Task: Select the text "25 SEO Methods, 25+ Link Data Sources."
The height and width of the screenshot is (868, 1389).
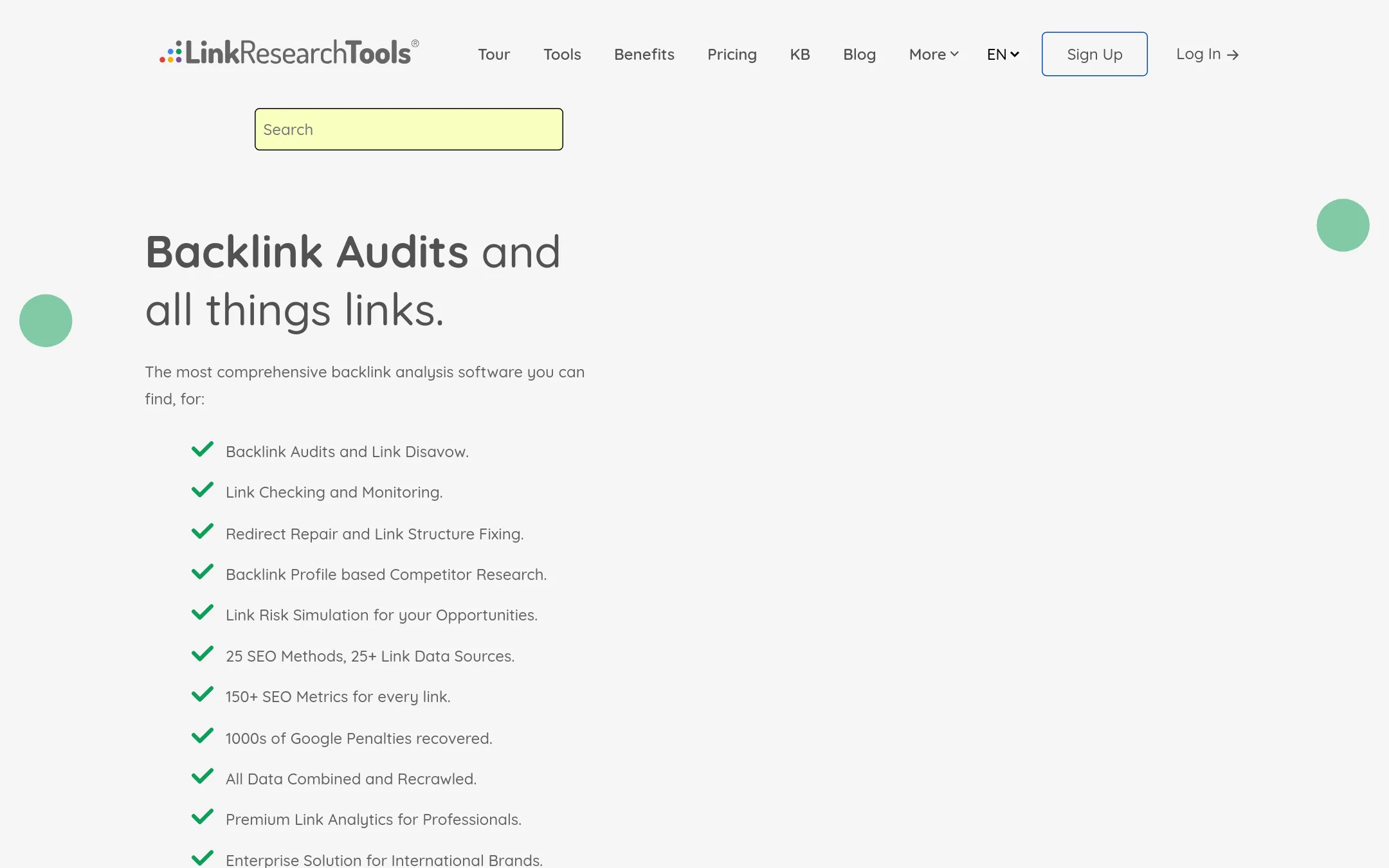Action: click(x=370, y=656)
